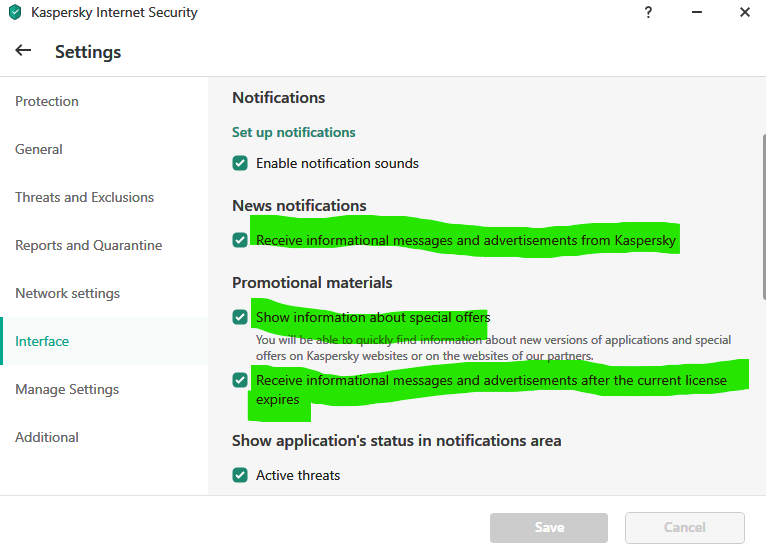Open the Additional section in sidebar

104,437
